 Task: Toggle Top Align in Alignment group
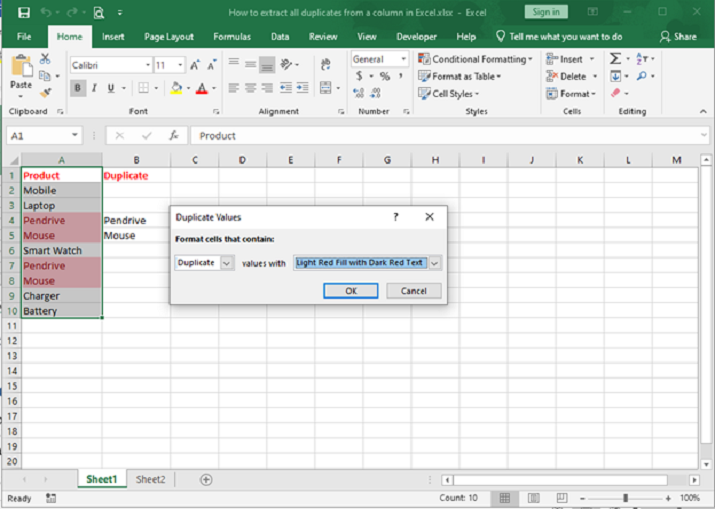[x=234, y=62]
